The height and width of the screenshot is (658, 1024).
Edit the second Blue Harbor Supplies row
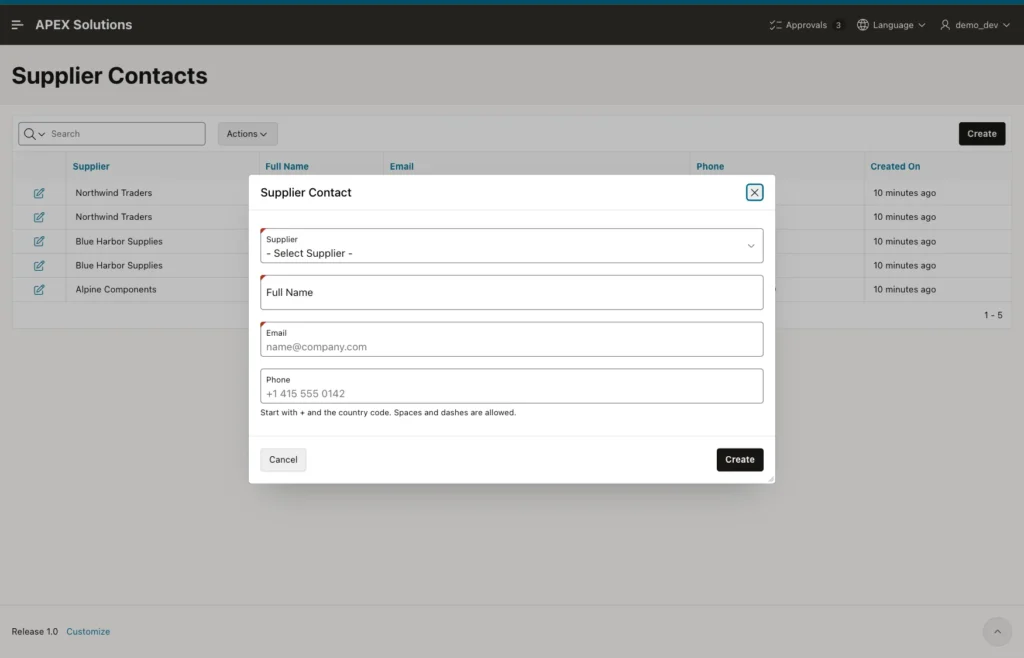pyautogui.click(x=39, y=266)
